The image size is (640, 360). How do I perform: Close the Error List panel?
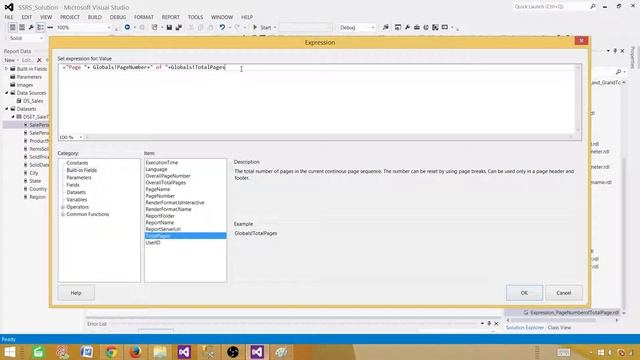pos(496,323)
